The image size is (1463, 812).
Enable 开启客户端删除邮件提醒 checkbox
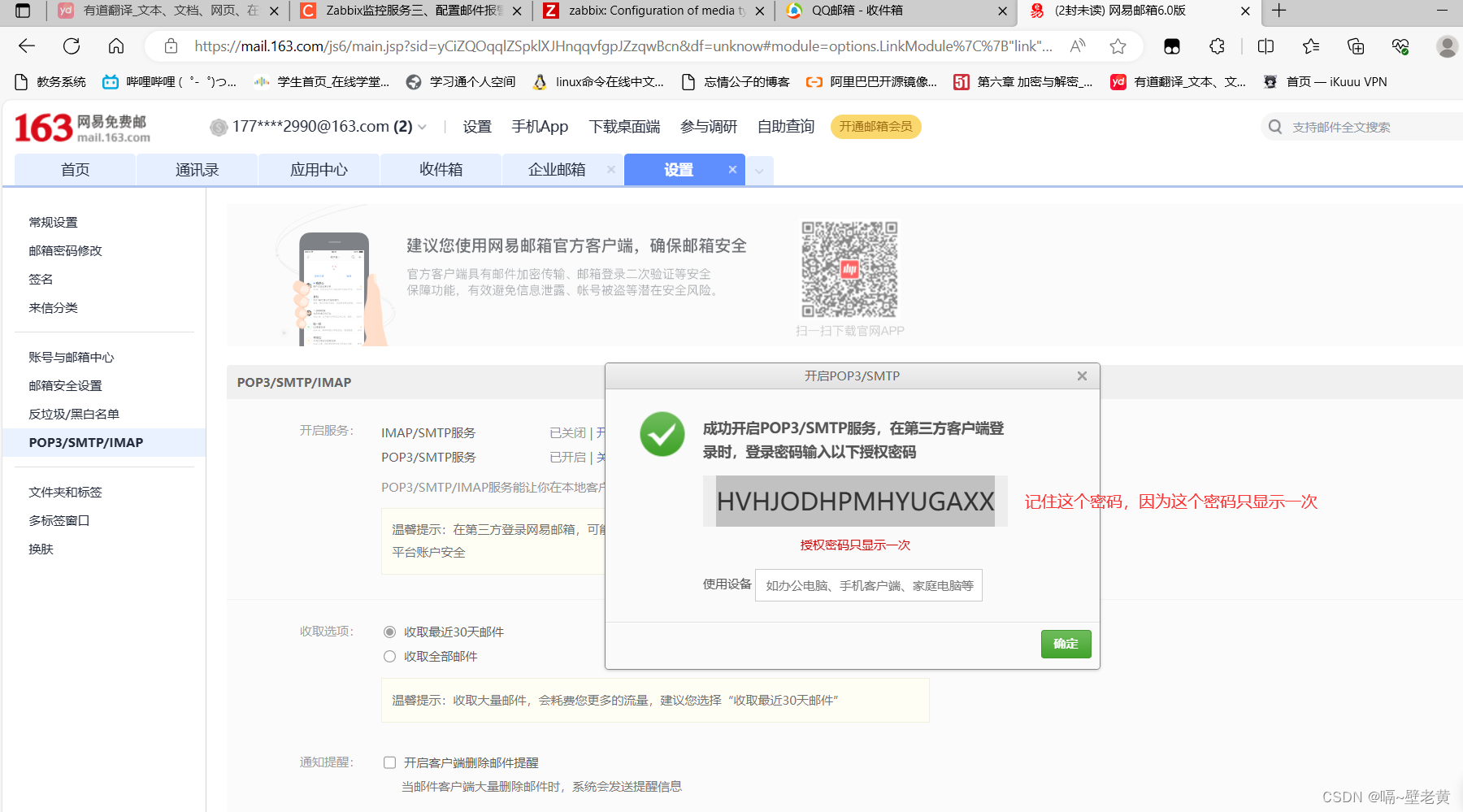tap(389, 762)
